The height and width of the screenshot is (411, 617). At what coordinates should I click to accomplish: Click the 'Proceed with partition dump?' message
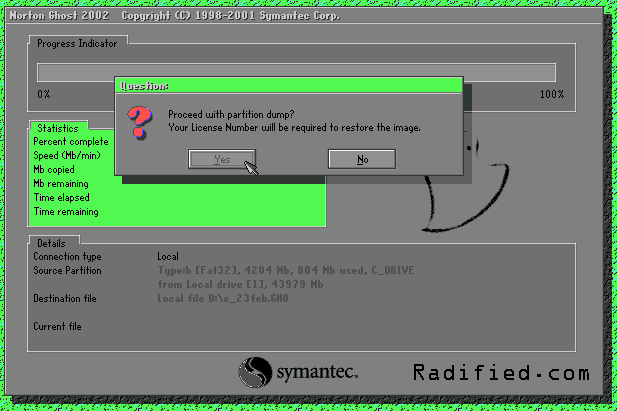[x=231, y=115]
